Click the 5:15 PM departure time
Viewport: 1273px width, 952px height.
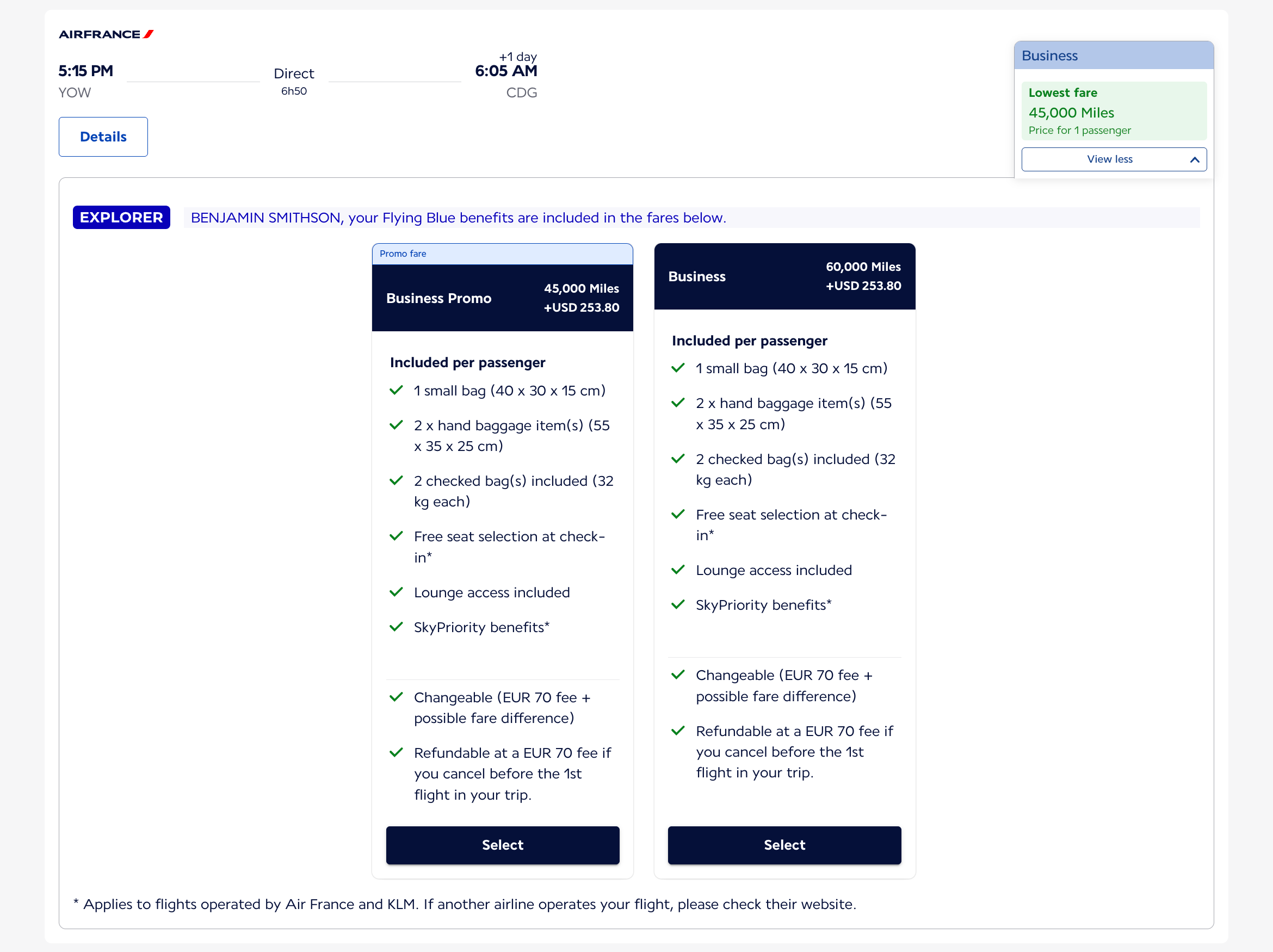86,71
